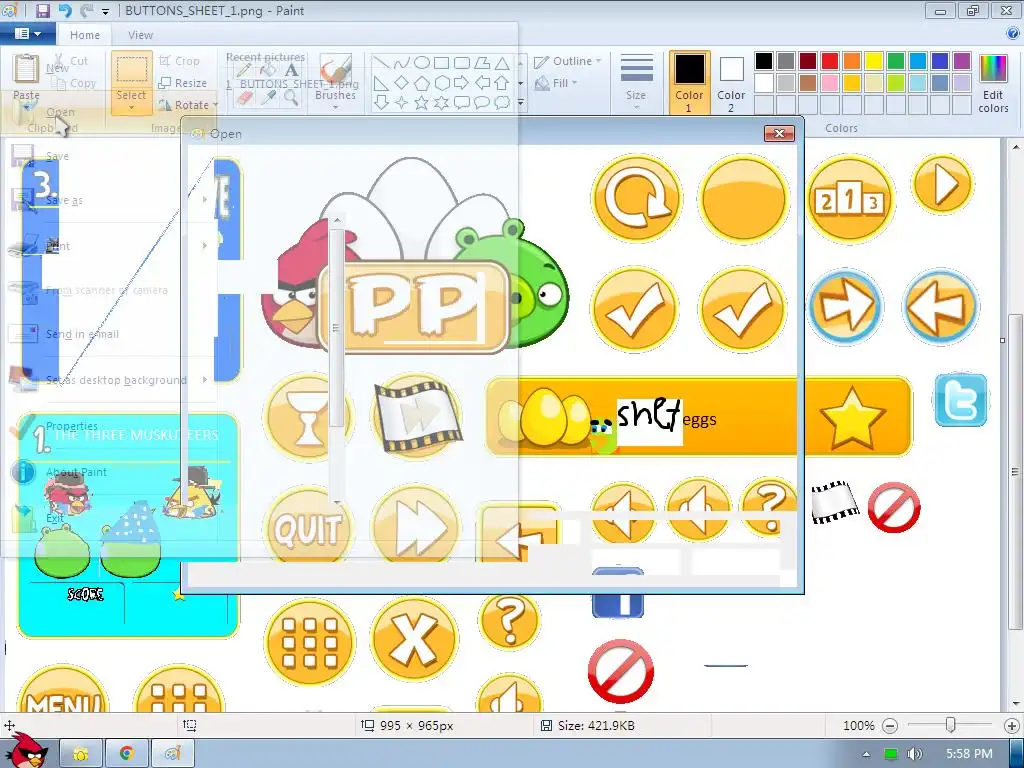Pick the purple color swatch
Image resolution: width=1024 pixels, height=768 pixels.
tap(962, 61)
